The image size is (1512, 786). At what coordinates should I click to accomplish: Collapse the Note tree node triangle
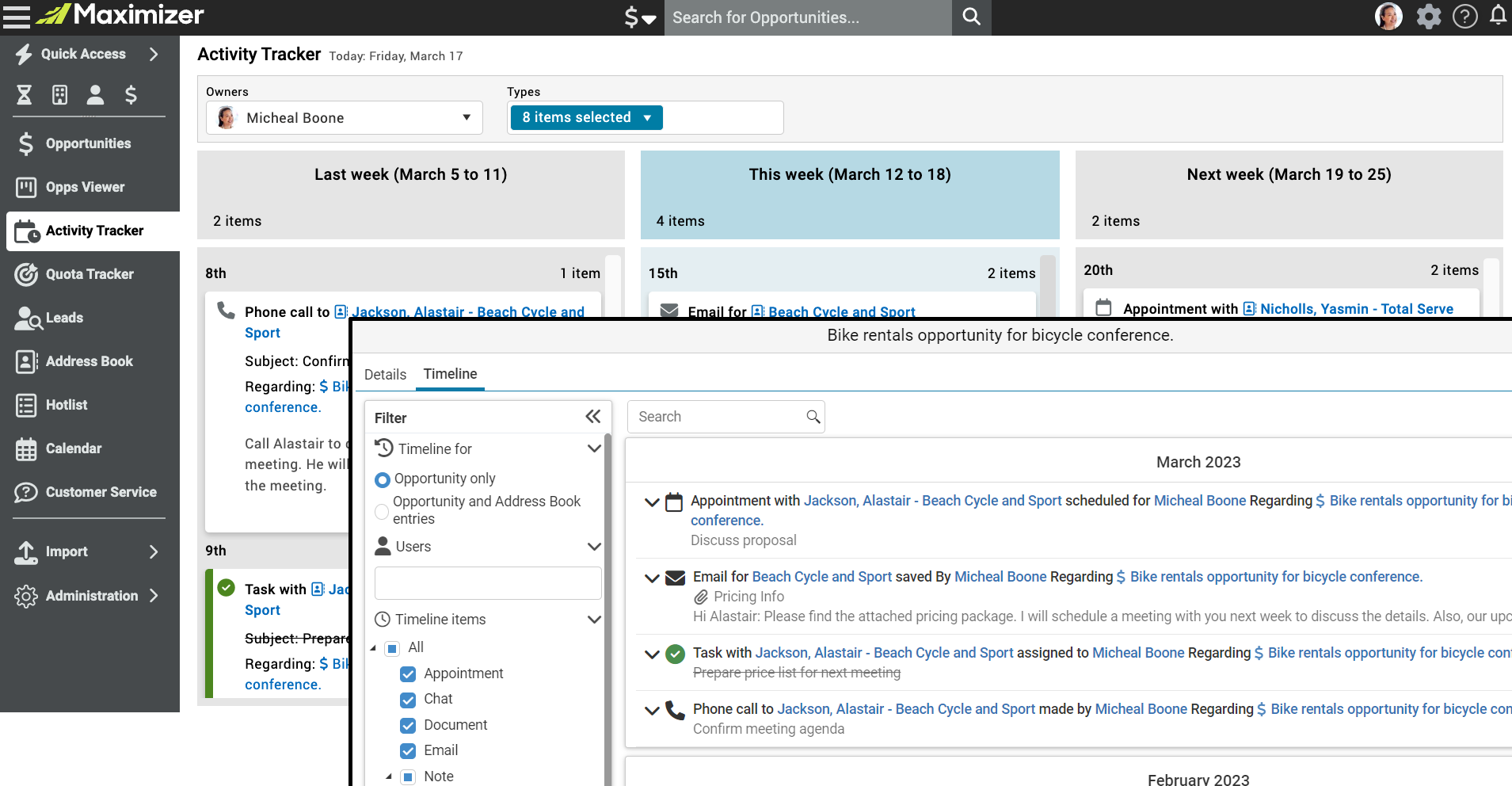(389, 776)
